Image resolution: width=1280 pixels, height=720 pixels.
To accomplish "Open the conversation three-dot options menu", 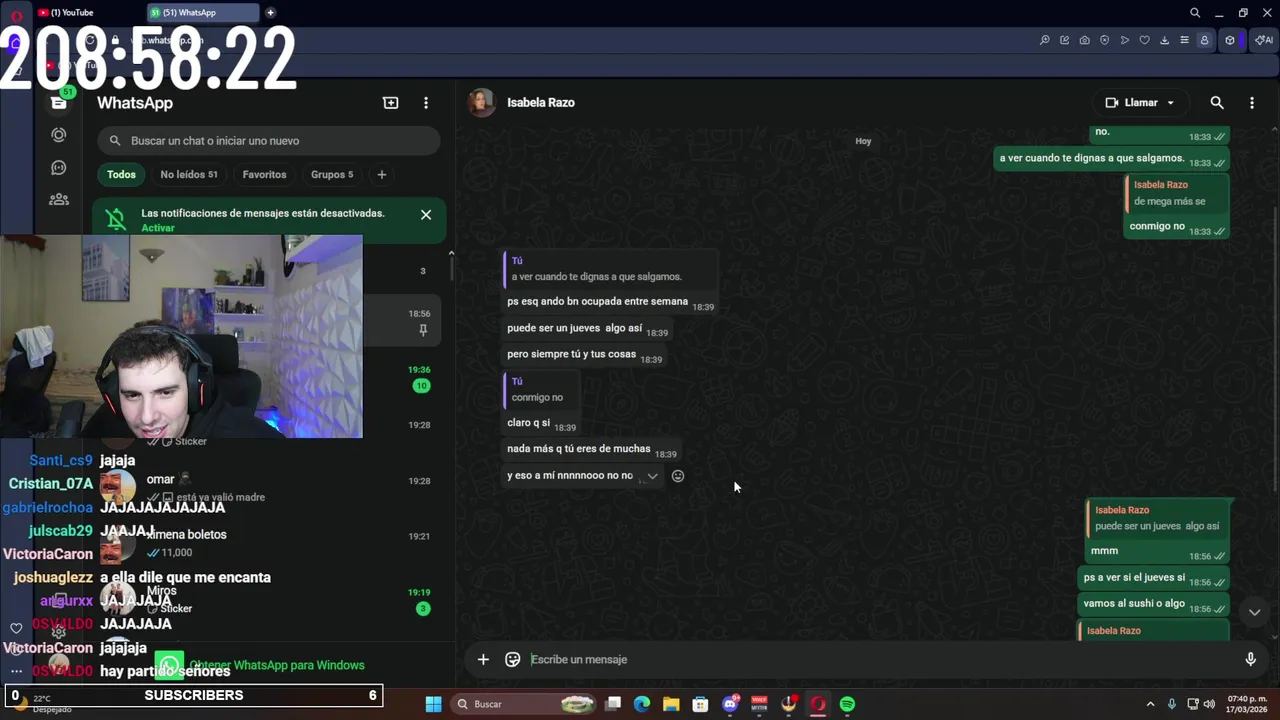I will [x=1252, y=102].
